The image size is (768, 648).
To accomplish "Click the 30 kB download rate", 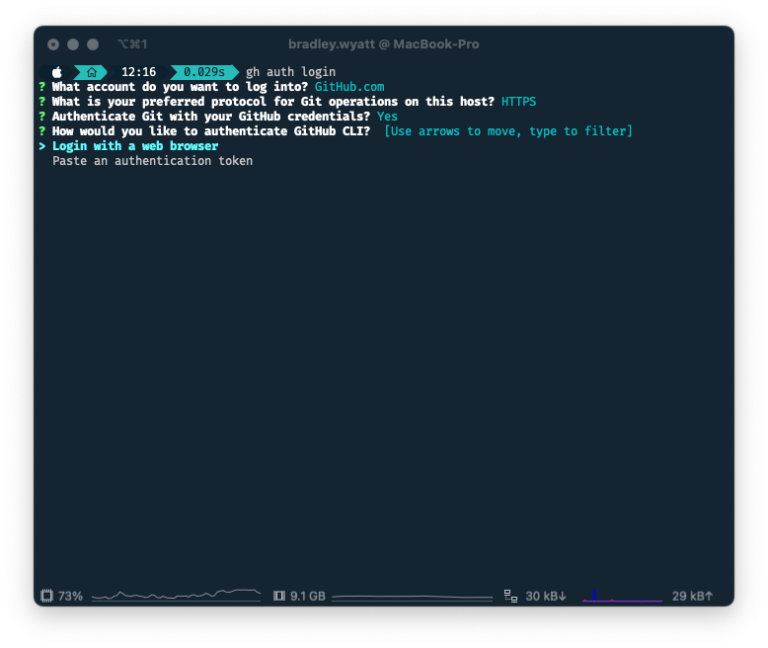I will point(546,596).
